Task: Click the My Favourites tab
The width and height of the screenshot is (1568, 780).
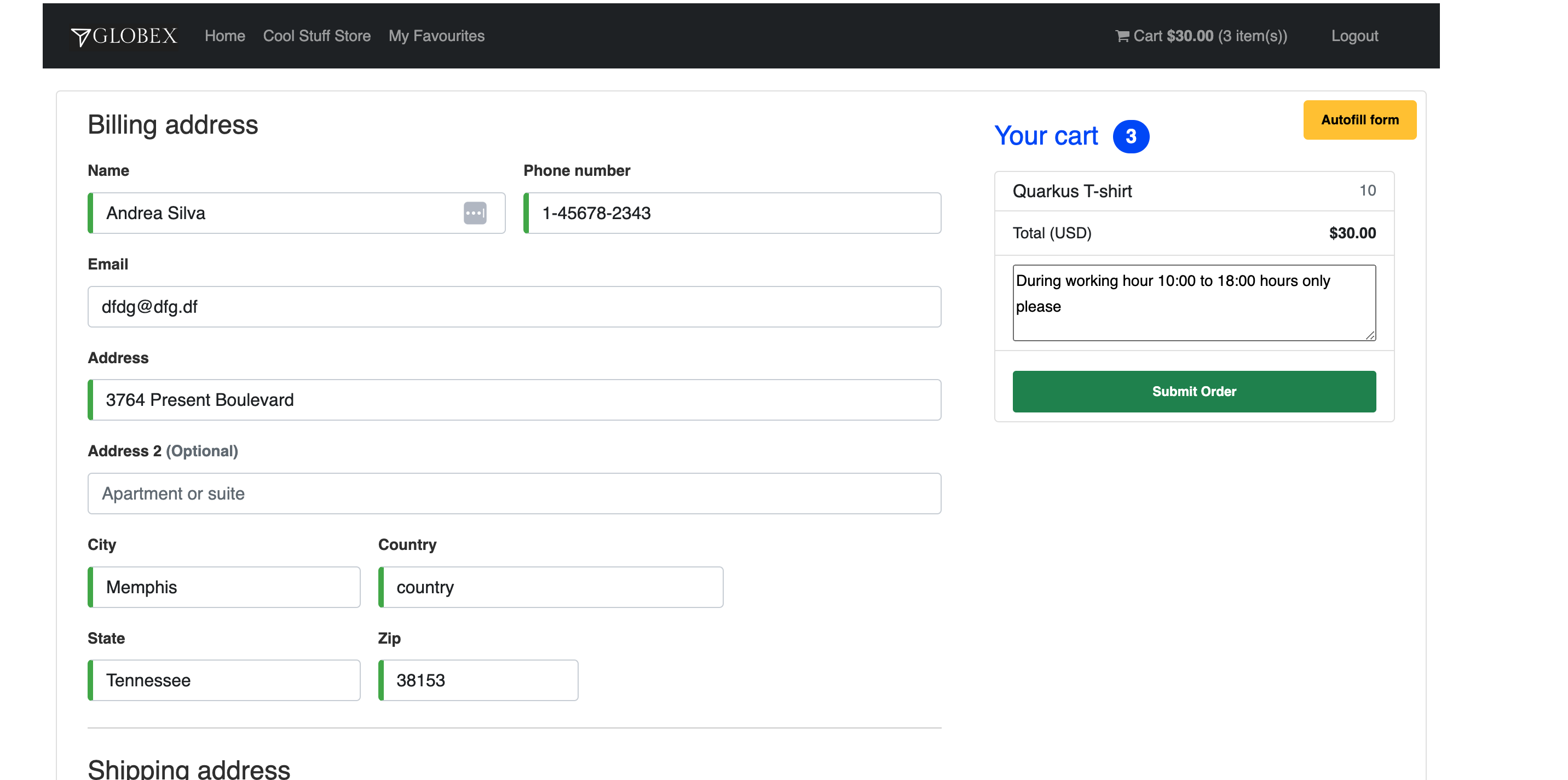Action: (437, 36)
